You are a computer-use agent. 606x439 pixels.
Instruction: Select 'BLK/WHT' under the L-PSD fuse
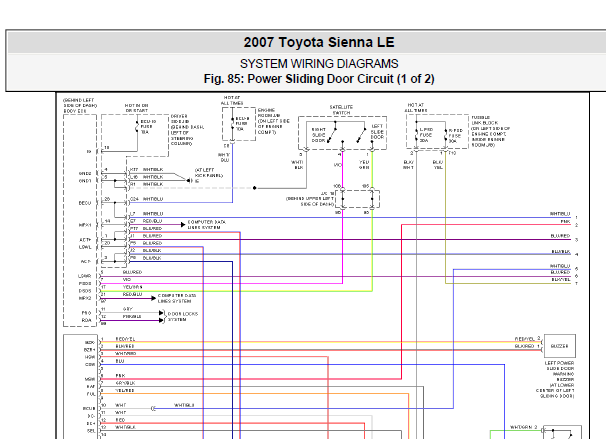click(x=409, y=165)
